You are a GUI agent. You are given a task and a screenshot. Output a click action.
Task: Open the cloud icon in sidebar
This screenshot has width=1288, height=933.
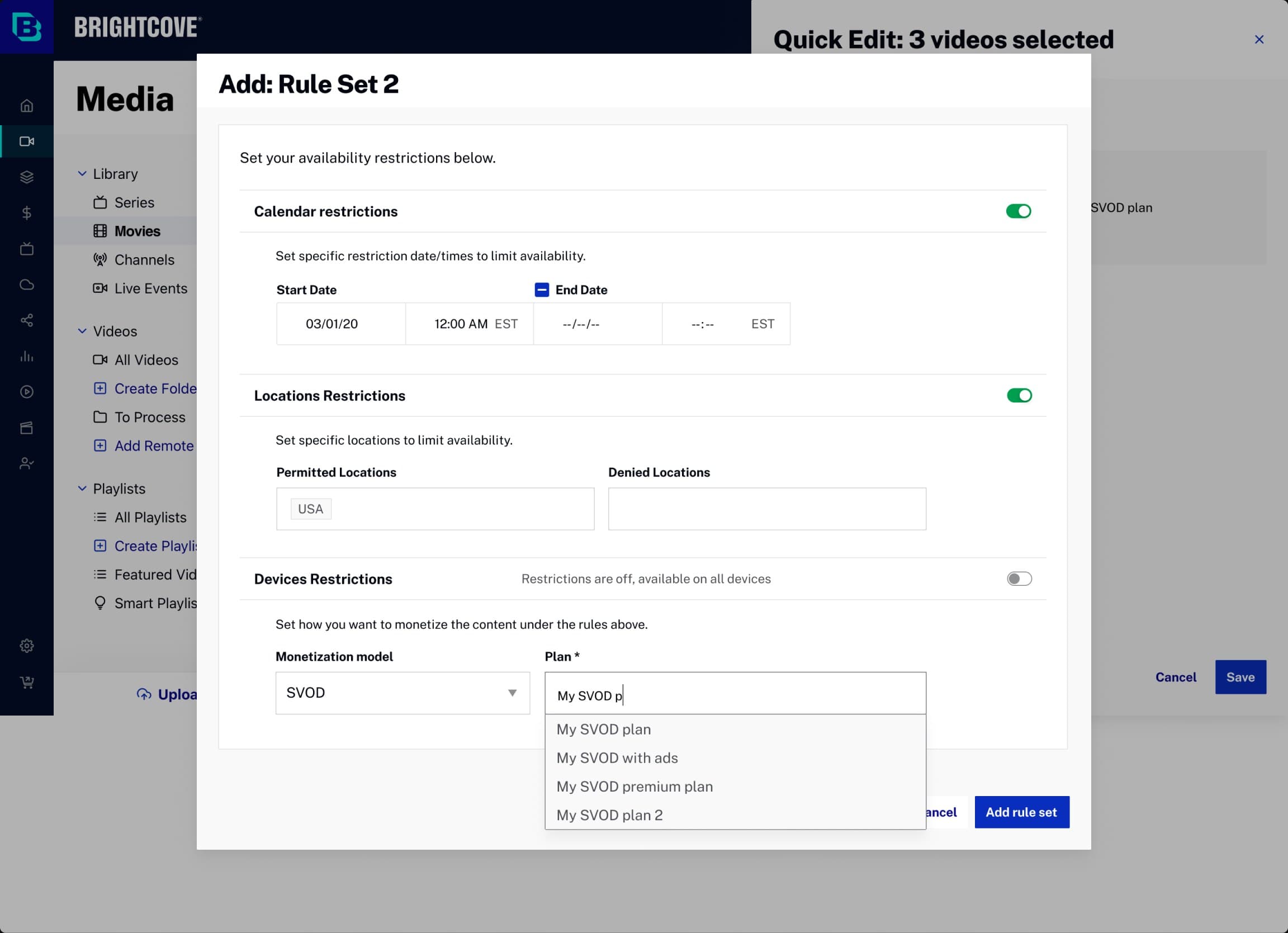click(27, 285)
